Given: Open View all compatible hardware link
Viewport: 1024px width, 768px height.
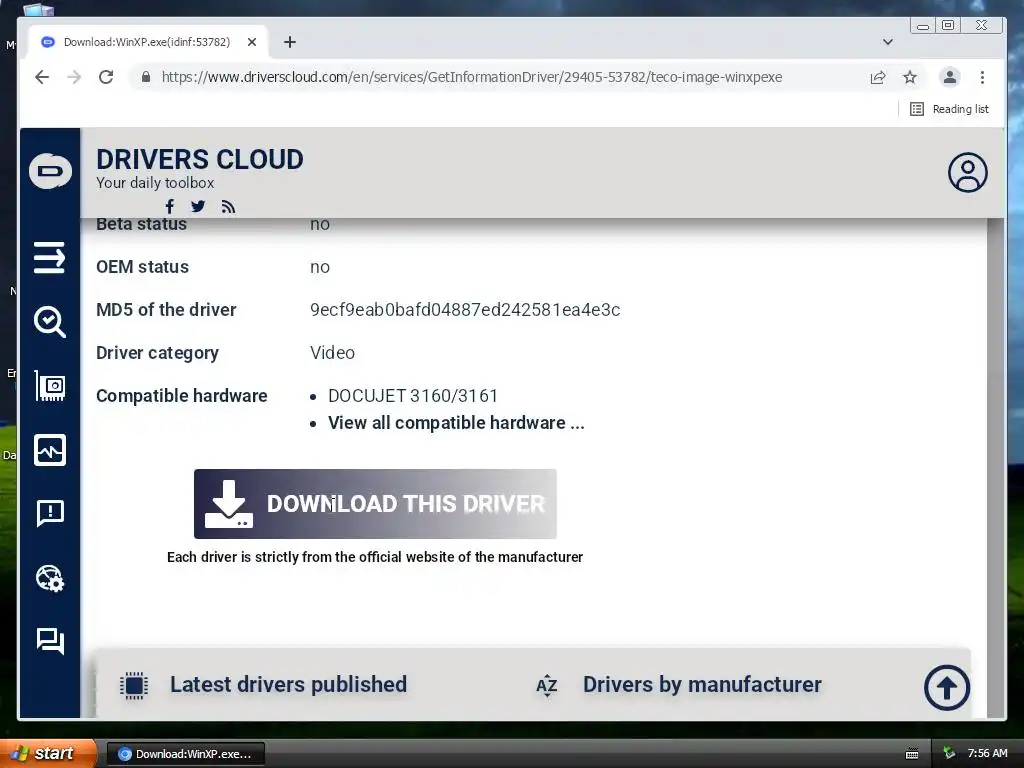Looking at the screenshot, I should [456, 423].
